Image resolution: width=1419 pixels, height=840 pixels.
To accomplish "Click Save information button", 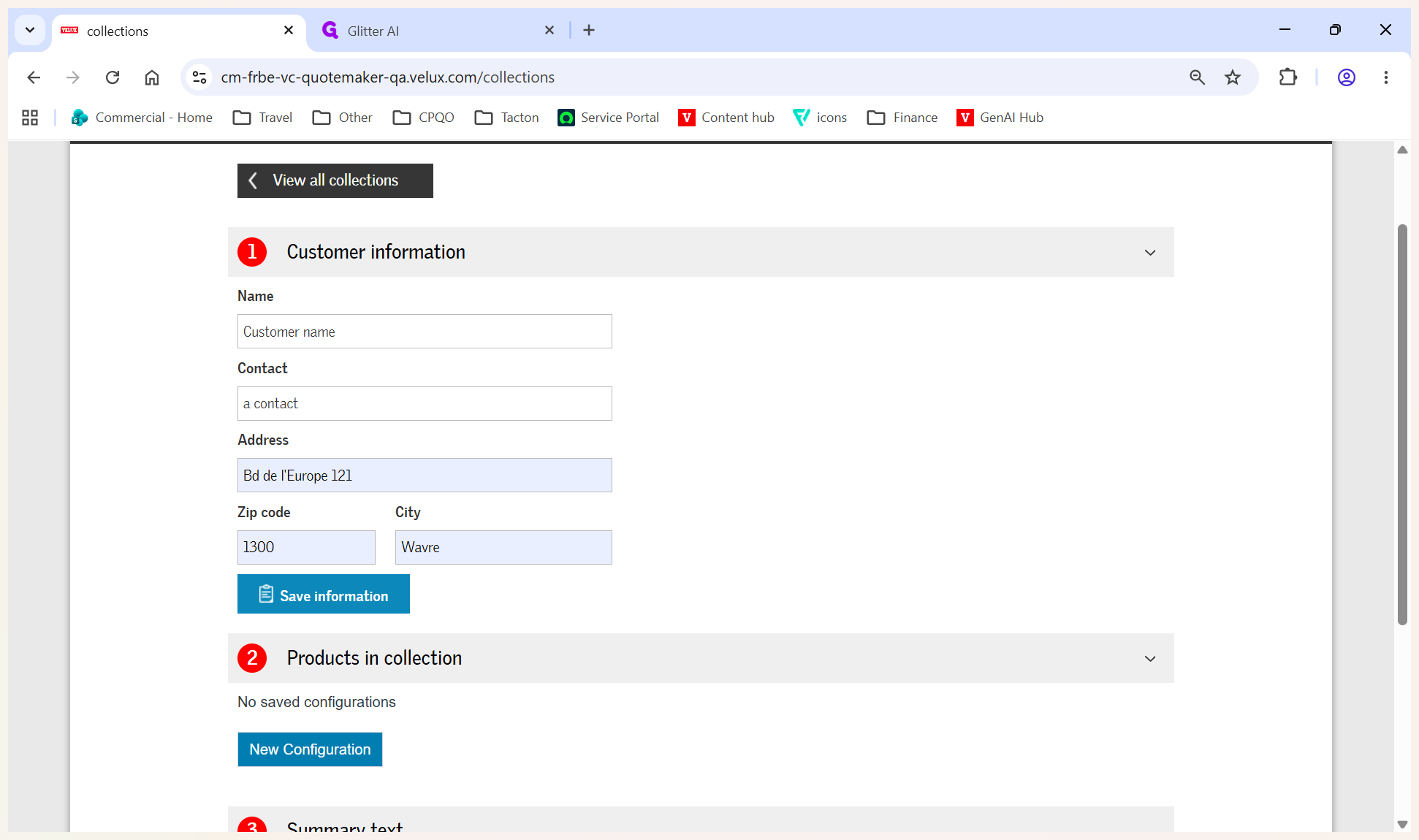I will [324, 594].
